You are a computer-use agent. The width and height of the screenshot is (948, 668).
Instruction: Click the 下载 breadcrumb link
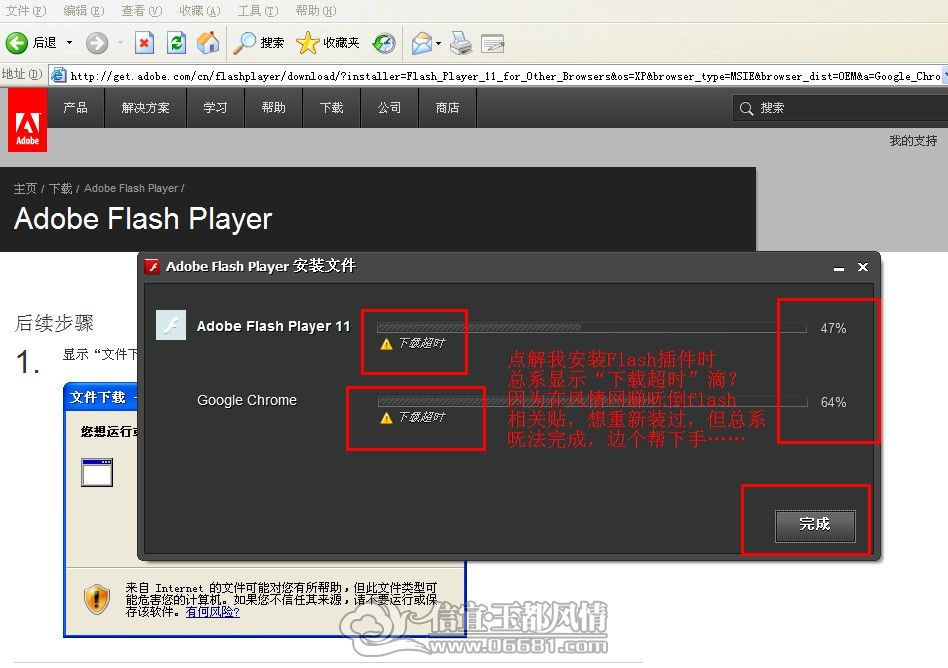[x=60, y=189]
